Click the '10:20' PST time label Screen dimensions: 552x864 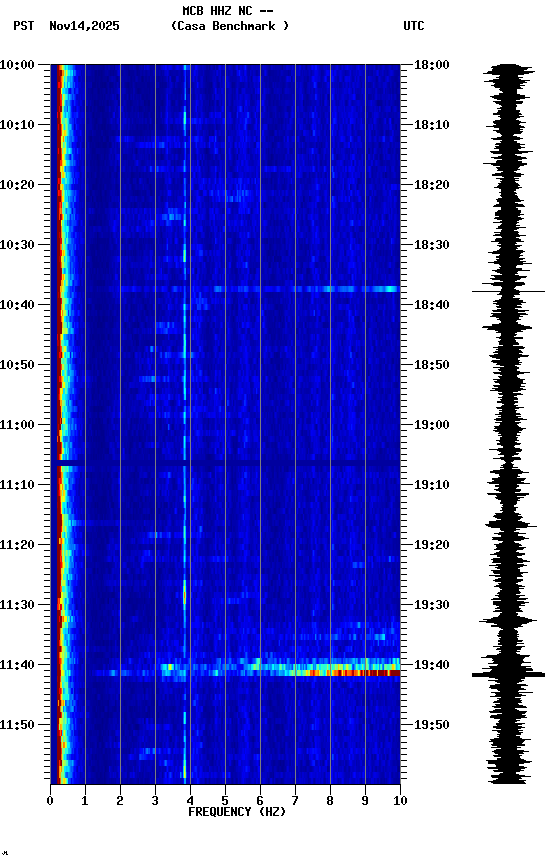(17, 185)
